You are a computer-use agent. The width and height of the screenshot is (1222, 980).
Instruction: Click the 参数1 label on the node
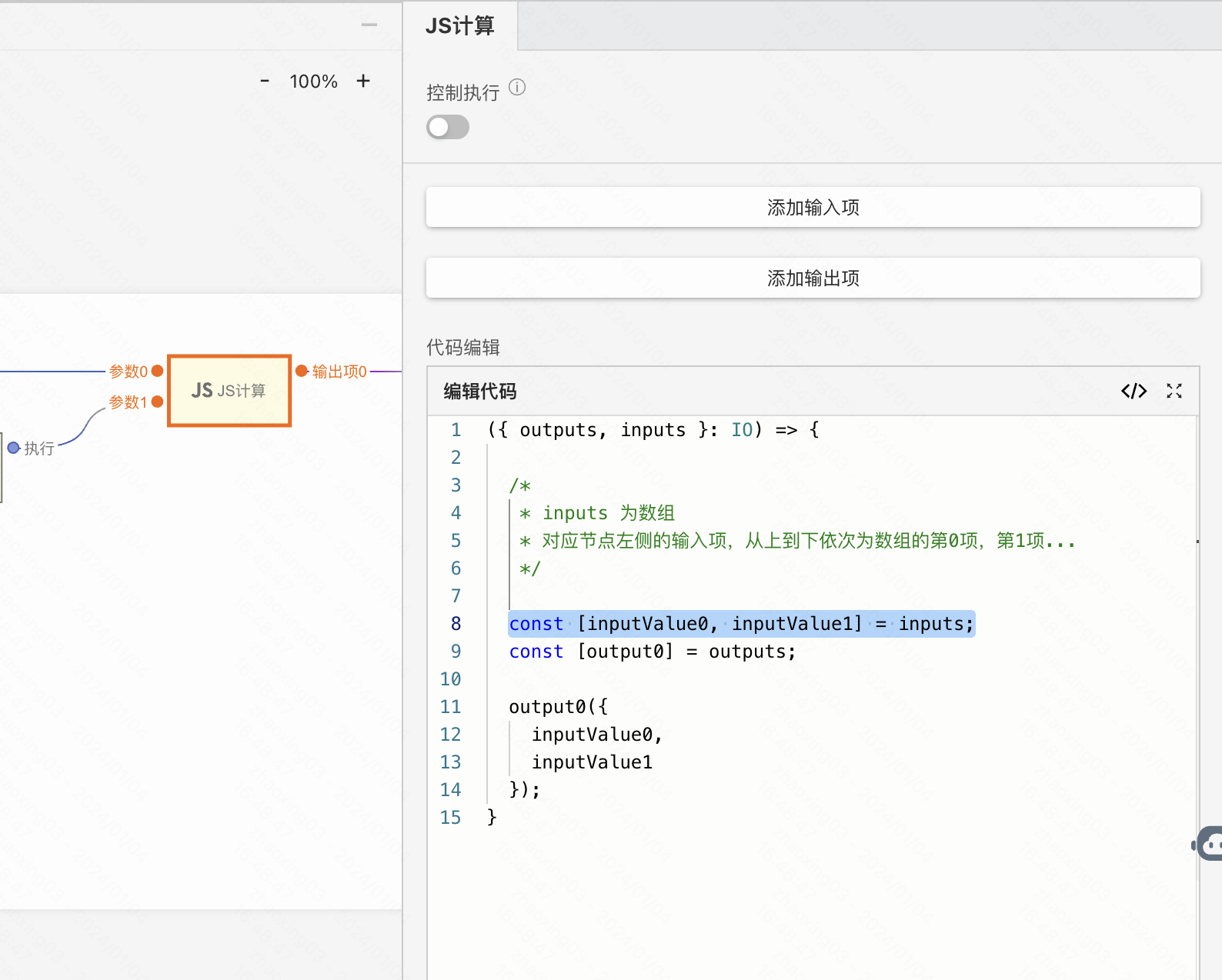[128, 402]
